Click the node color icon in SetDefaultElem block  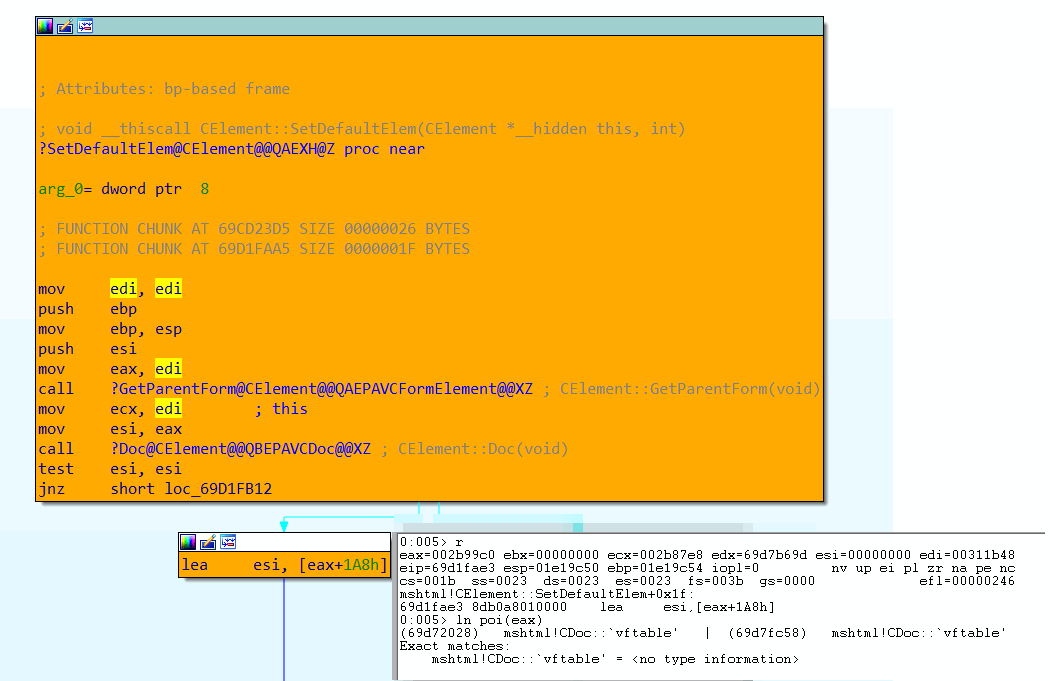point(45,26)
